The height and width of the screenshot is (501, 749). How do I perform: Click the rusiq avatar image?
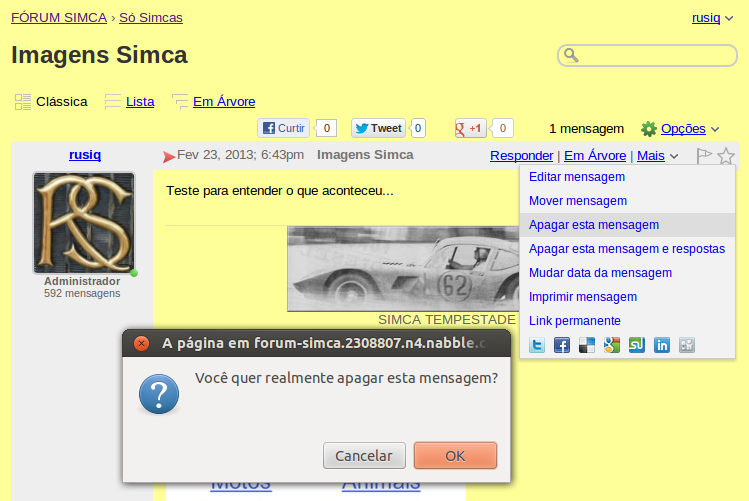click(x=84, y=223)
